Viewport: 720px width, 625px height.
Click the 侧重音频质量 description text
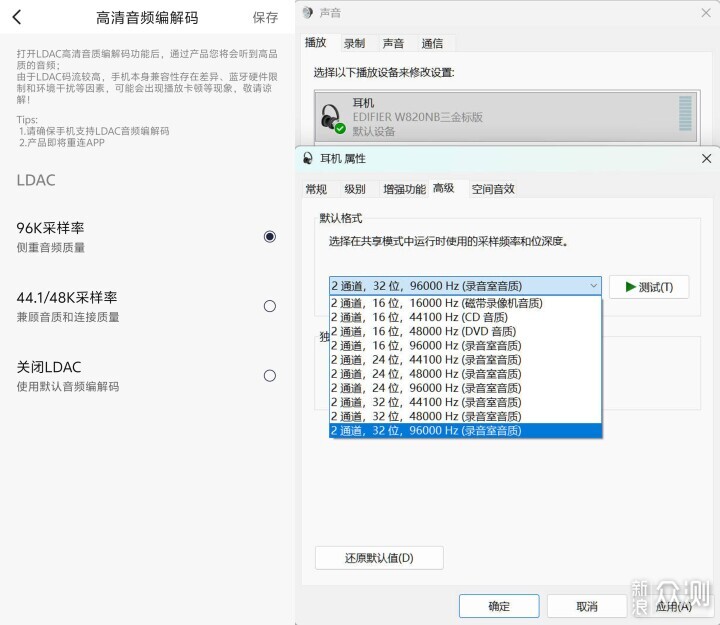coord(51,248)
